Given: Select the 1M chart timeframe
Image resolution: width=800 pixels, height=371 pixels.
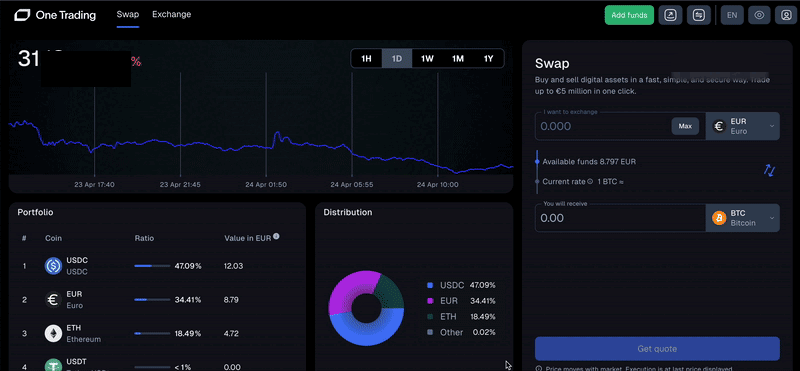Looking at the screenshot, I should (458, 59).
